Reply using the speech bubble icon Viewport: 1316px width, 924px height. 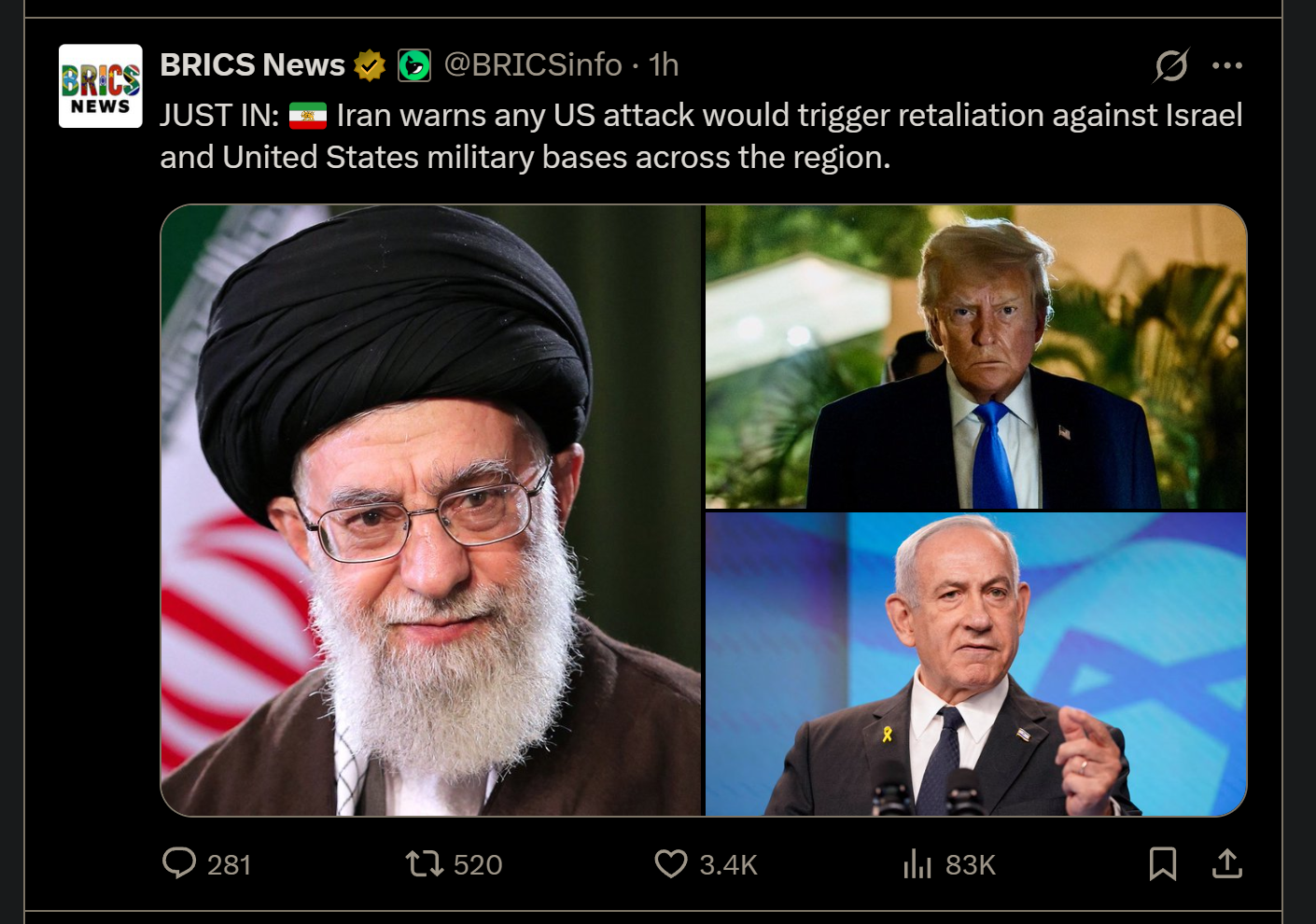179,863
